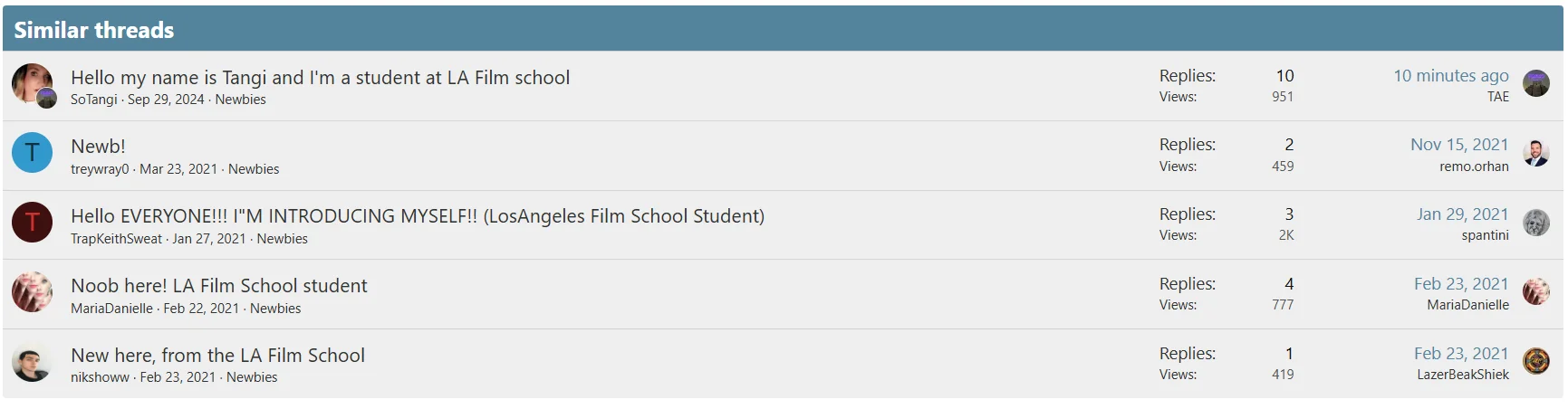Click MariaDanielle's small last-poster avatar at right

coord(1535,291)
